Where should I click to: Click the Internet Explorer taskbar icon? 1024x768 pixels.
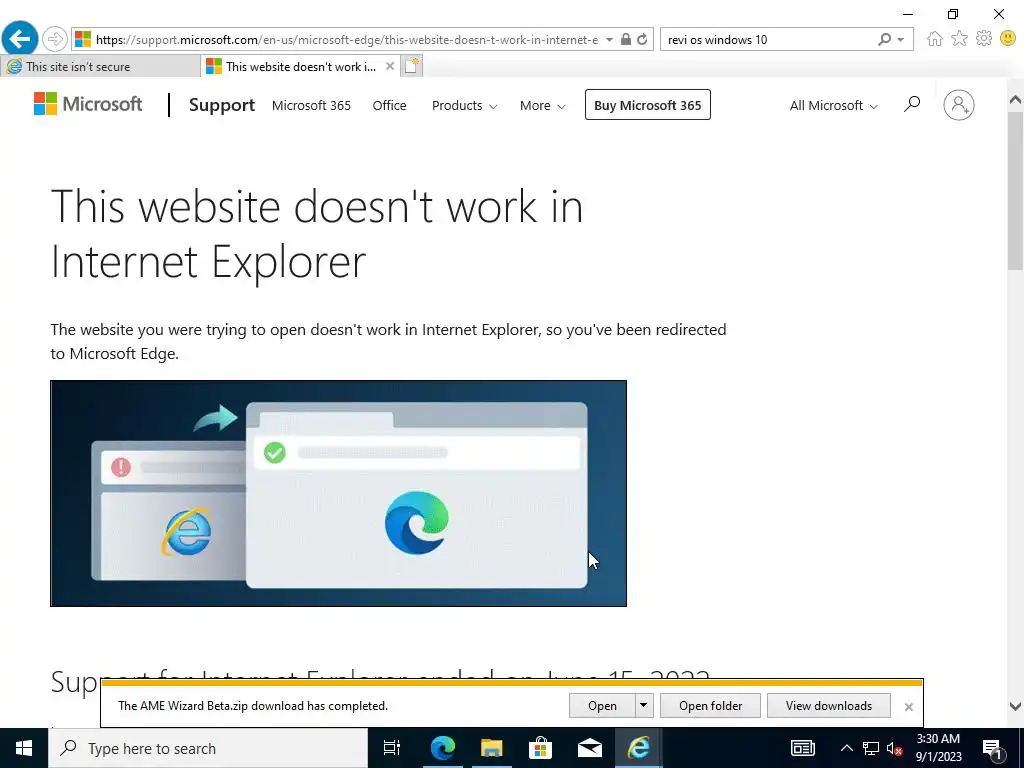click(x=639, y=748)
